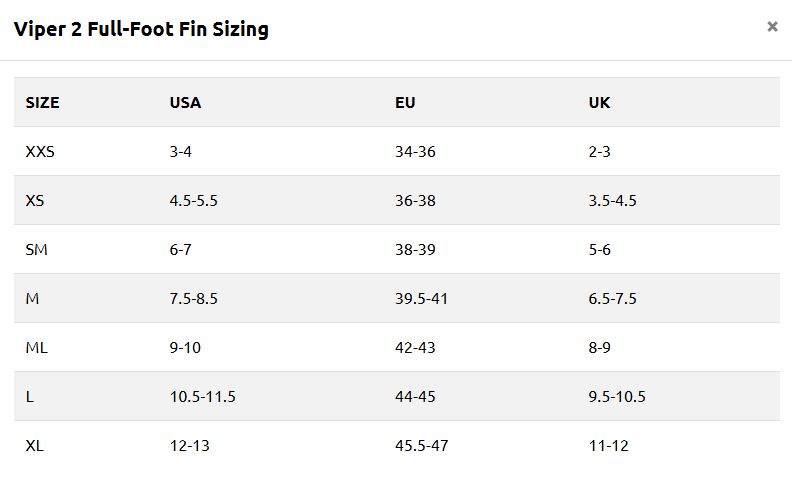
Task: Select the XL size row label
Action: [35, 445]
